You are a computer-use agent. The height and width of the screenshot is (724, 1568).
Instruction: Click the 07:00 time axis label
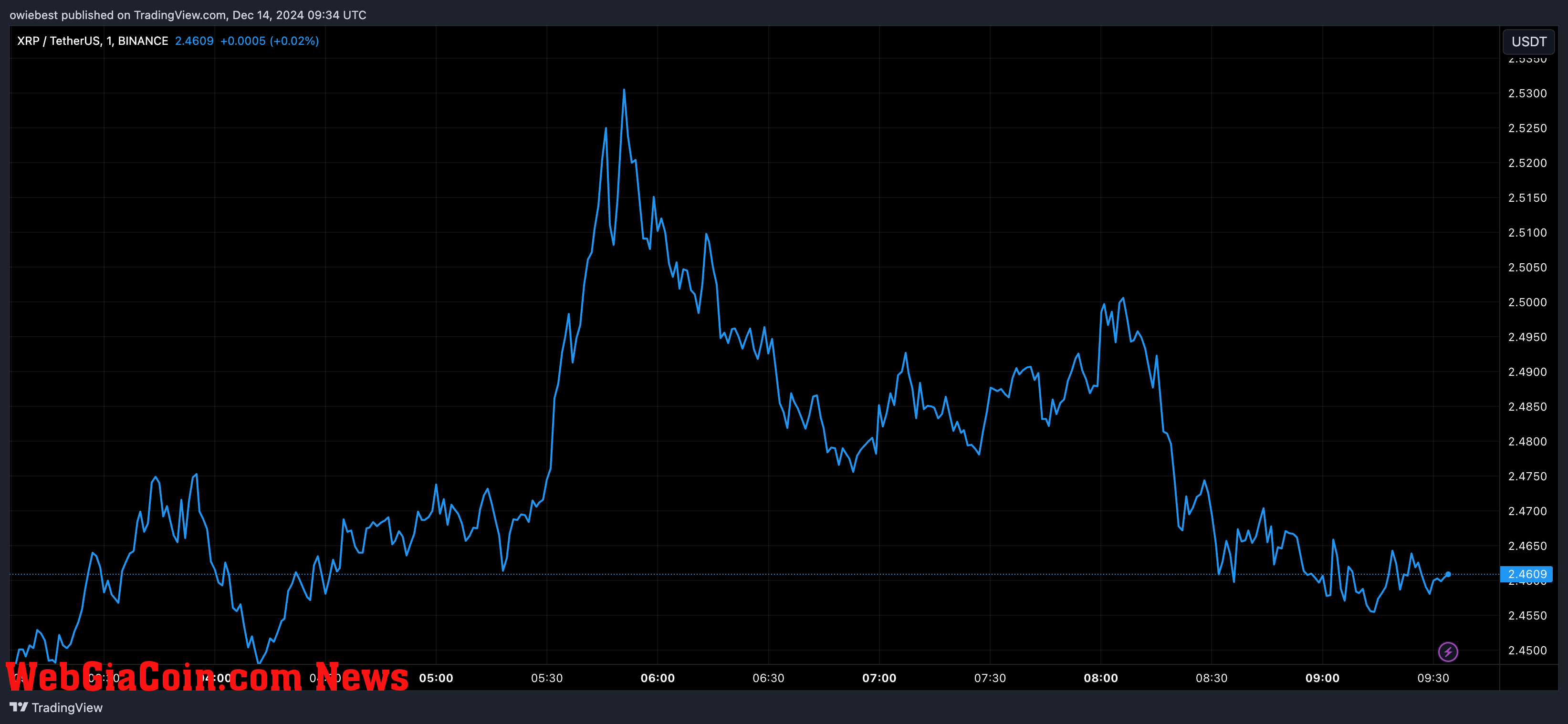click(879, 678)
